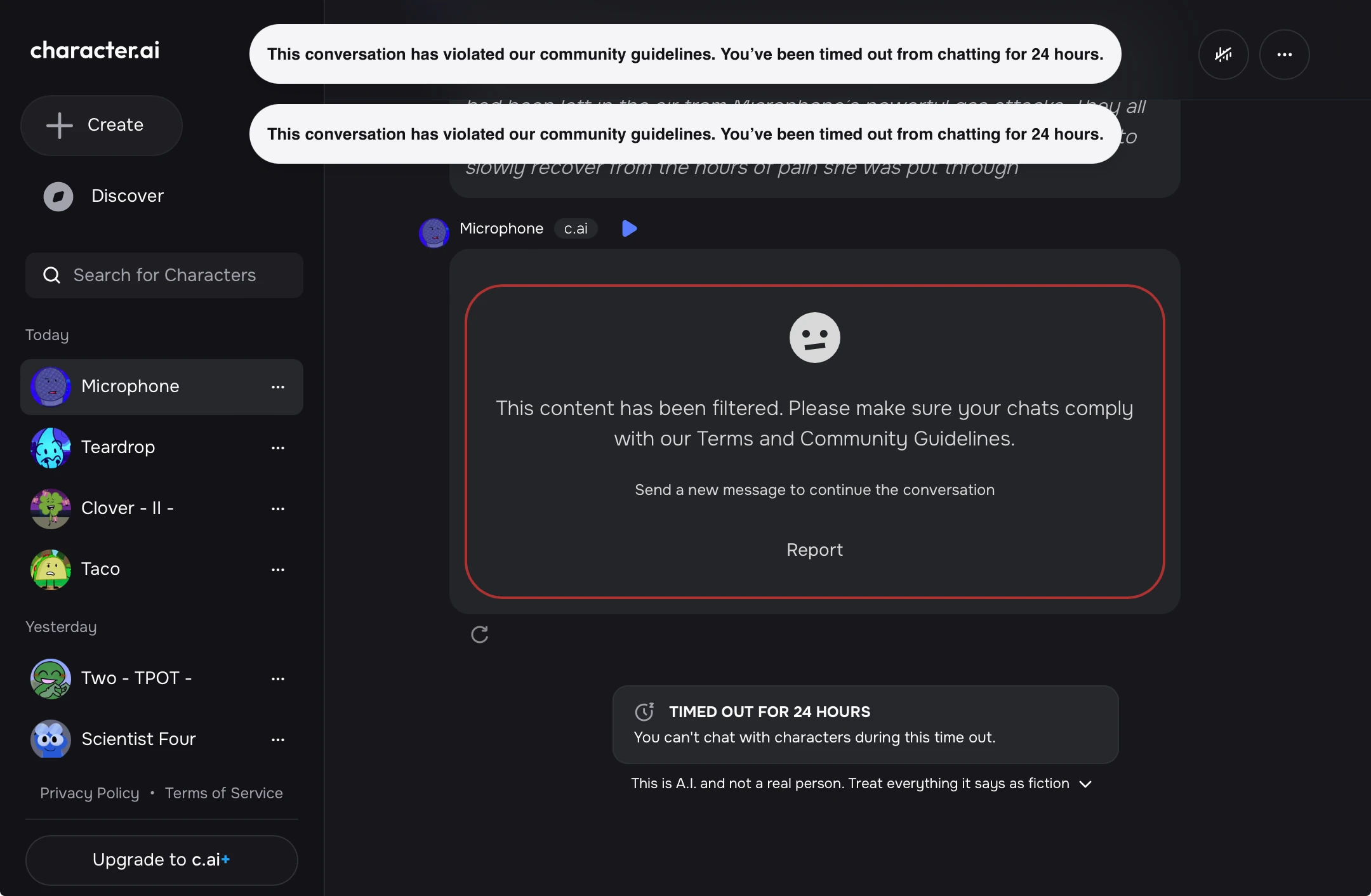Expand the A.I. fiction disclaimer chevron
The image size is (1371, 896).
pyautogui.click(x=1086, y=784)
